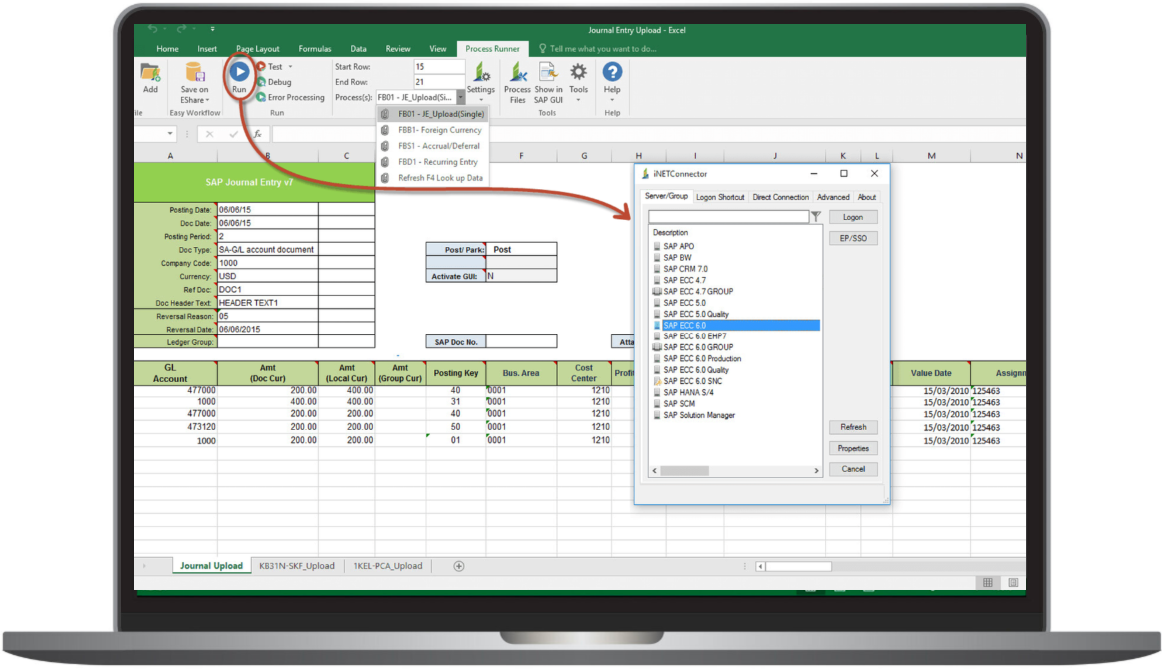Expand the Test options arrow
This screenshot has height=670, width=1162.
(x=290, y=67)
